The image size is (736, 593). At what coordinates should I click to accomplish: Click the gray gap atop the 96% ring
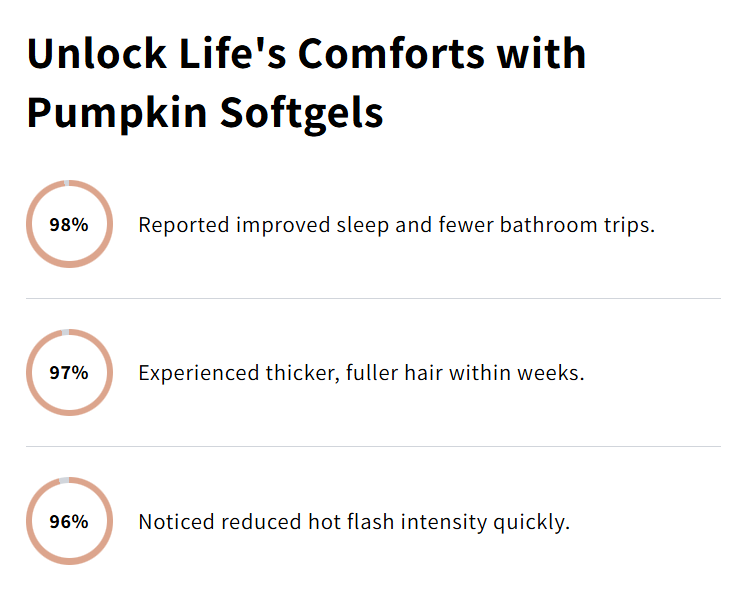(65, 481)
